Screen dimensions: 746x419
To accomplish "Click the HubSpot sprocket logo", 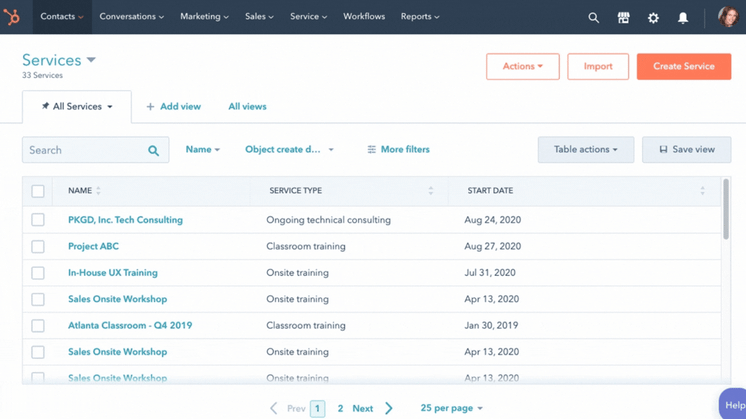I will coord(12,17).
